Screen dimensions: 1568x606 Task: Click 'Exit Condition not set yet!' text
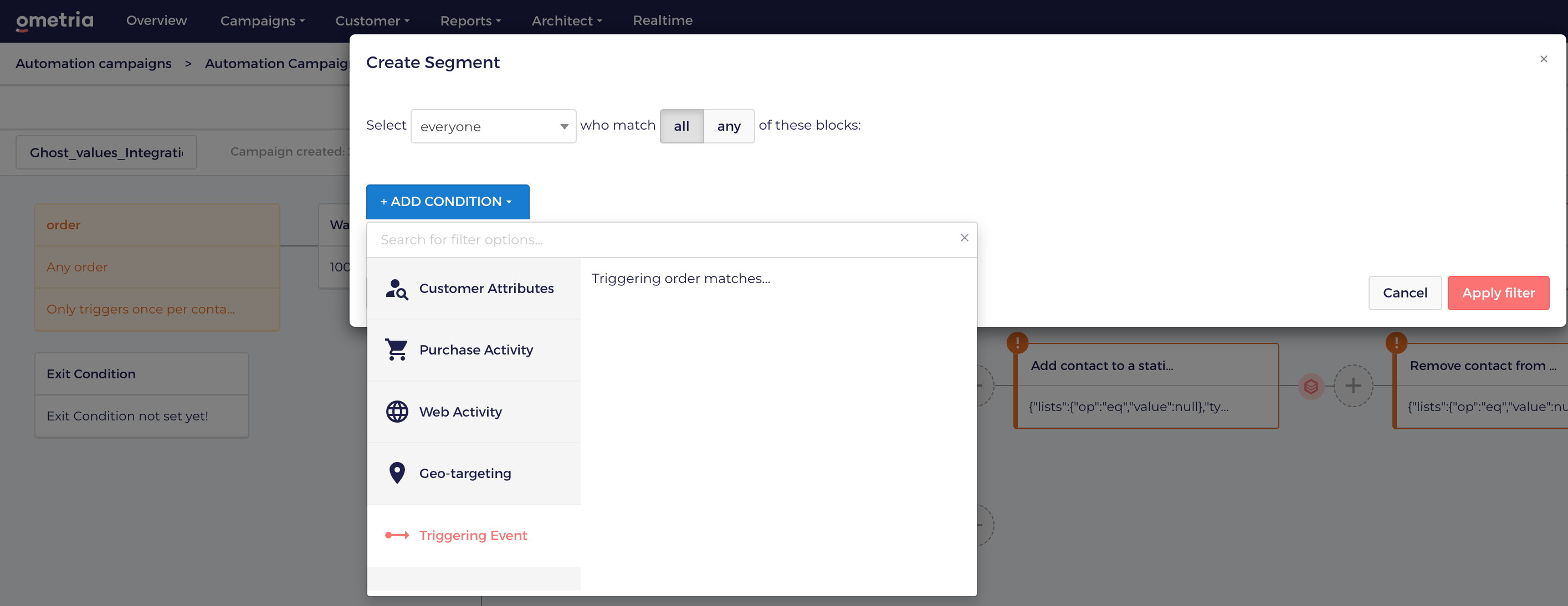point(127,416)
